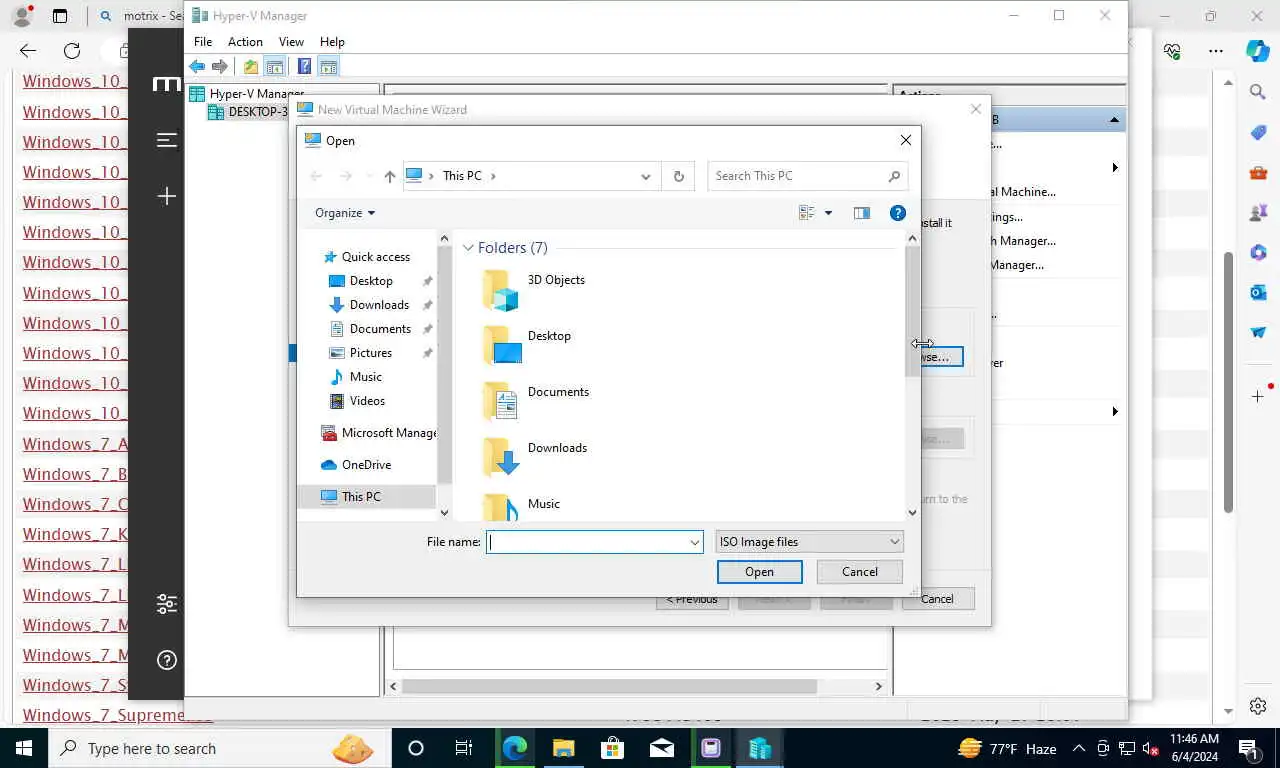Open the Help menu in Hyper-V Manager
Image resolution: width=1280 pixels, height=768 pixels.
[332, 42]
